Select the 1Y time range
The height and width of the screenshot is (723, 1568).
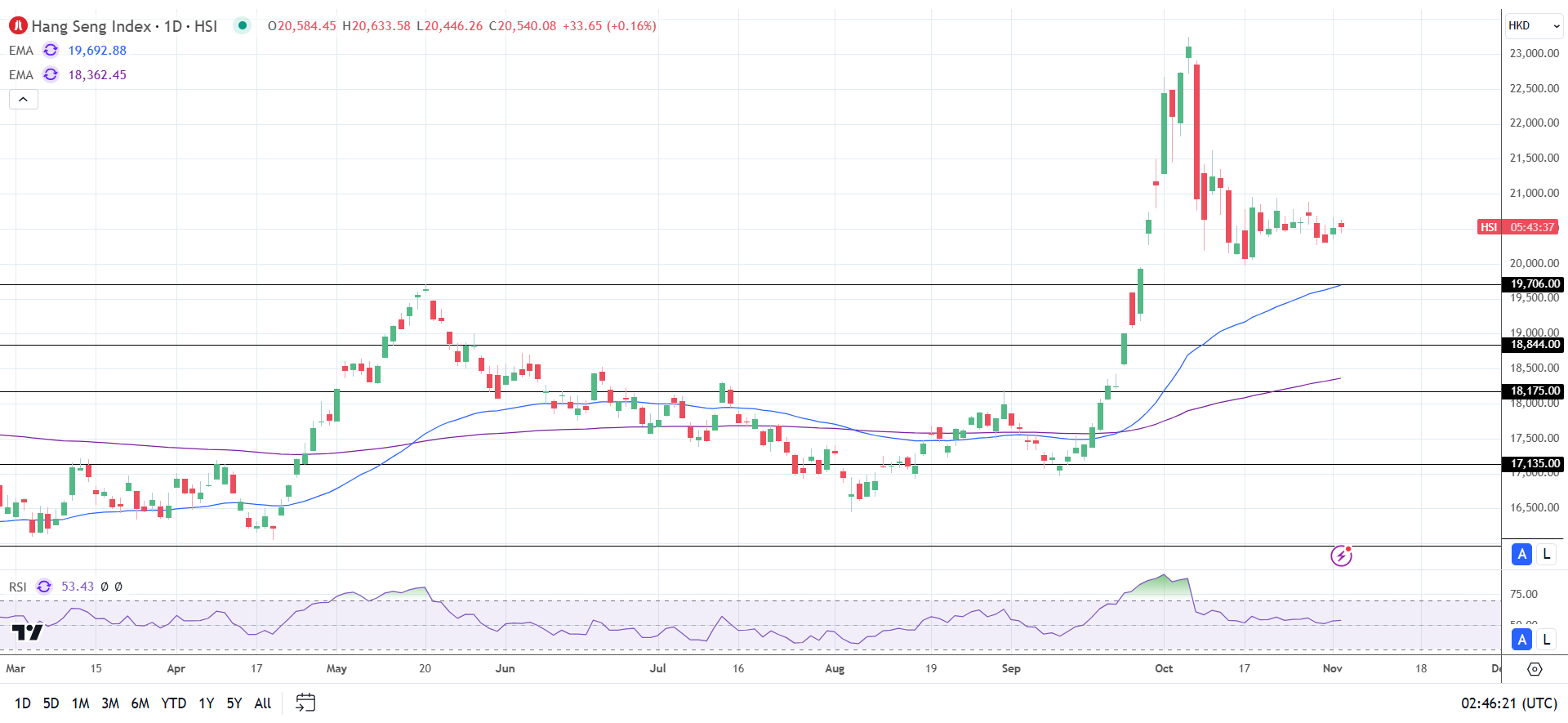pyautogui.click(x=207, y=703)
